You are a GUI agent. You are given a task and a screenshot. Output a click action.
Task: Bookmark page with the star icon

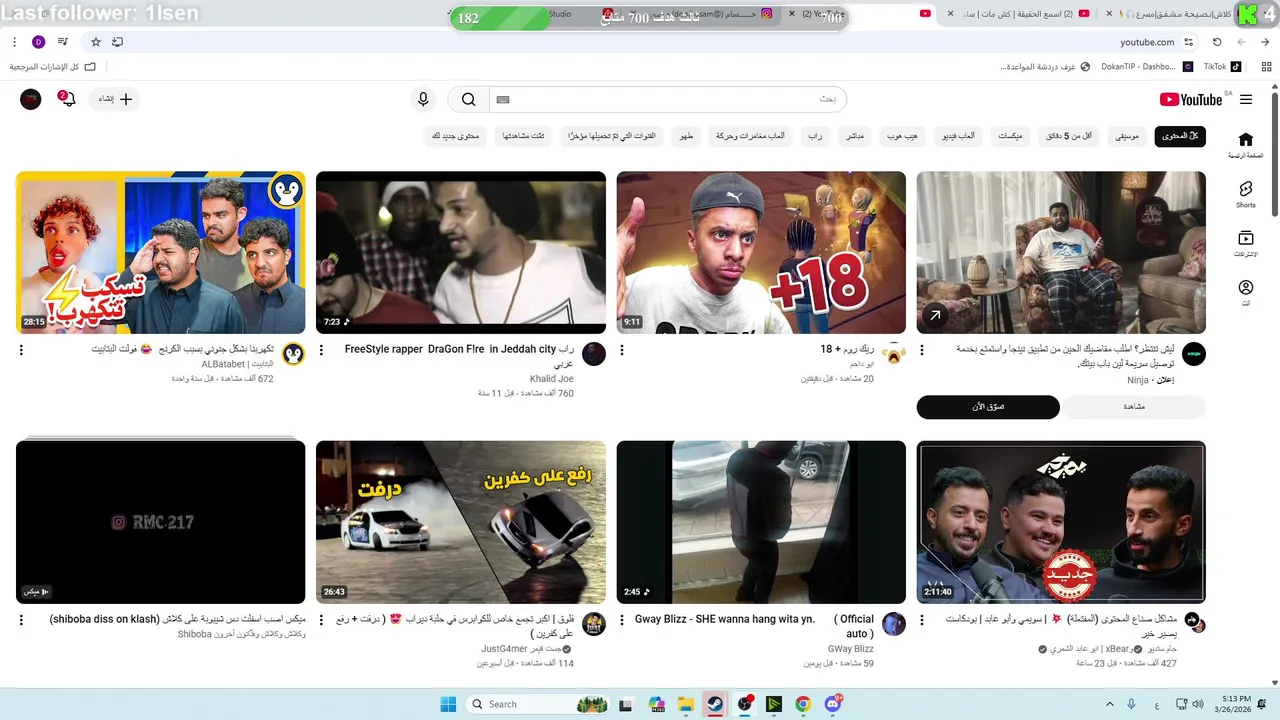[x=95, y=42]
